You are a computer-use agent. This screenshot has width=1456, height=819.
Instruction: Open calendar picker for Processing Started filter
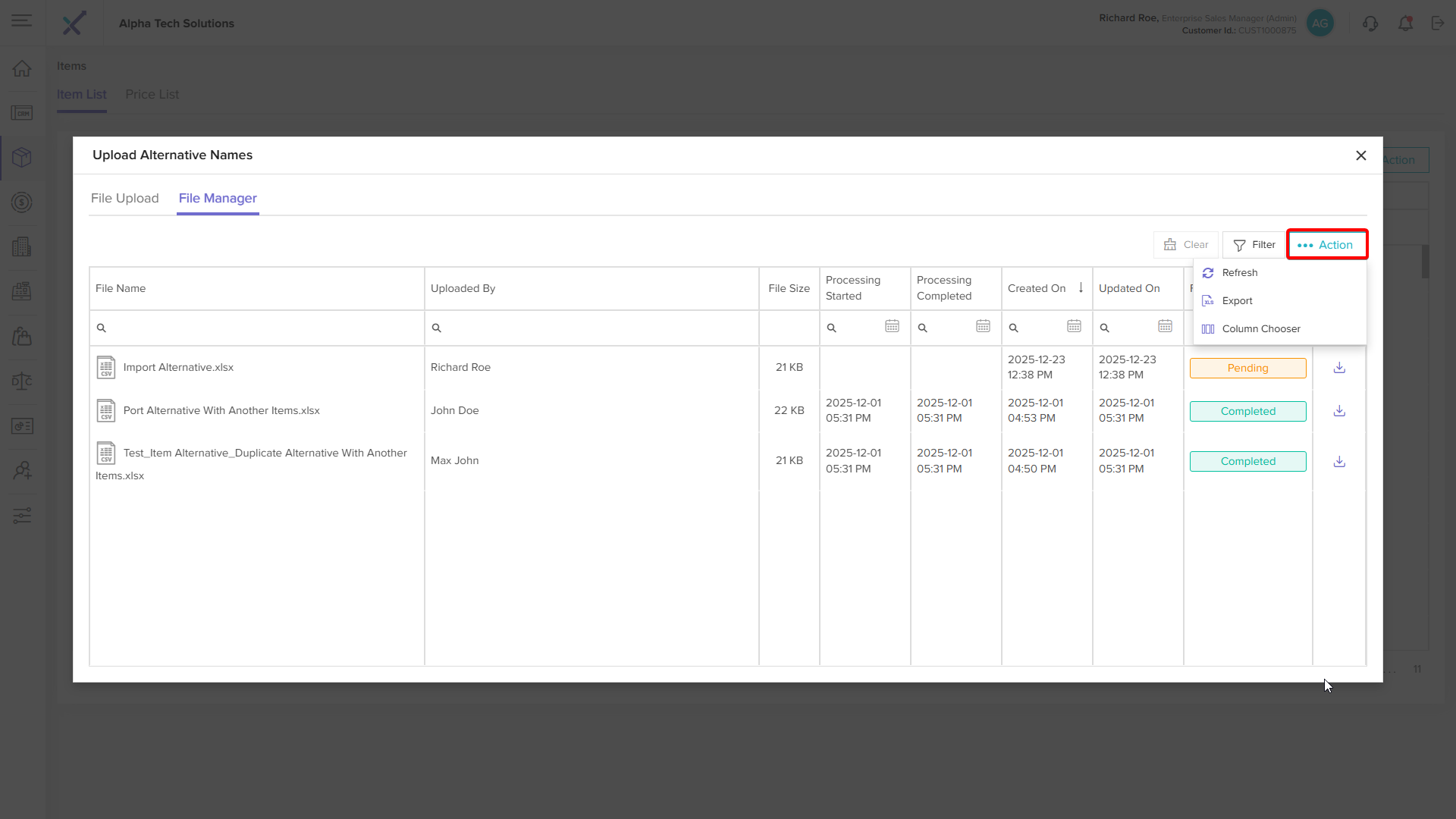892,327
